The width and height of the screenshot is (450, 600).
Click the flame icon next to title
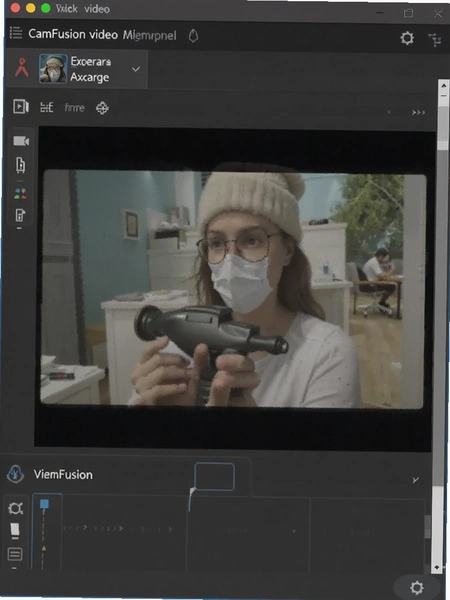194,36
